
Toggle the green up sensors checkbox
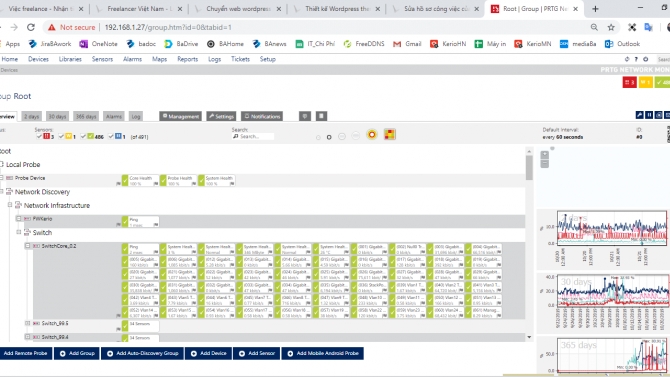pos(83,136)
